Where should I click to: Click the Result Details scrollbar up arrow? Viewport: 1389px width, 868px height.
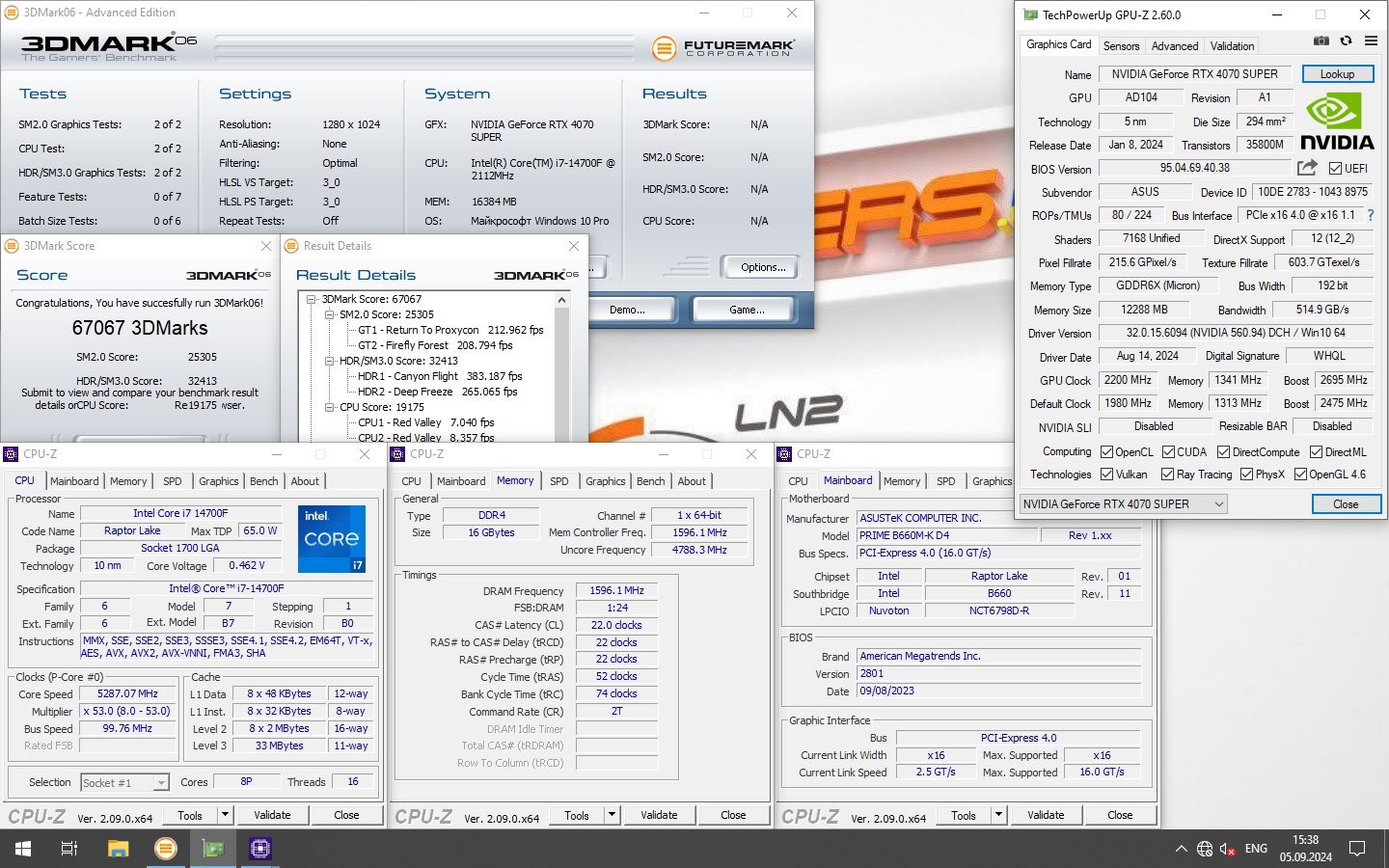561,300
